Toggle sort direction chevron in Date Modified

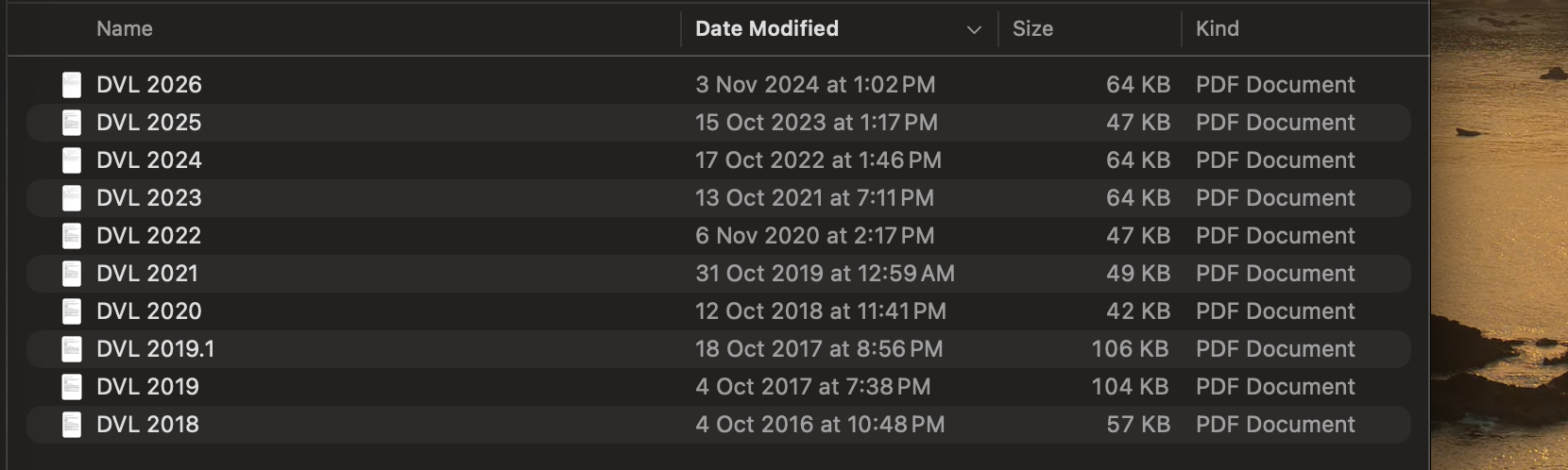click(x=974, y=30)
